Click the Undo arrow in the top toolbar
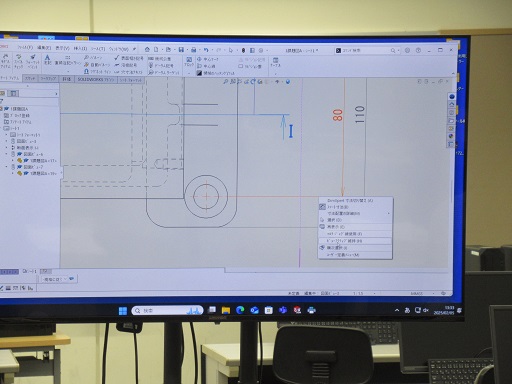The width and height of the screenshot is (512, 384). click(206, 50)
